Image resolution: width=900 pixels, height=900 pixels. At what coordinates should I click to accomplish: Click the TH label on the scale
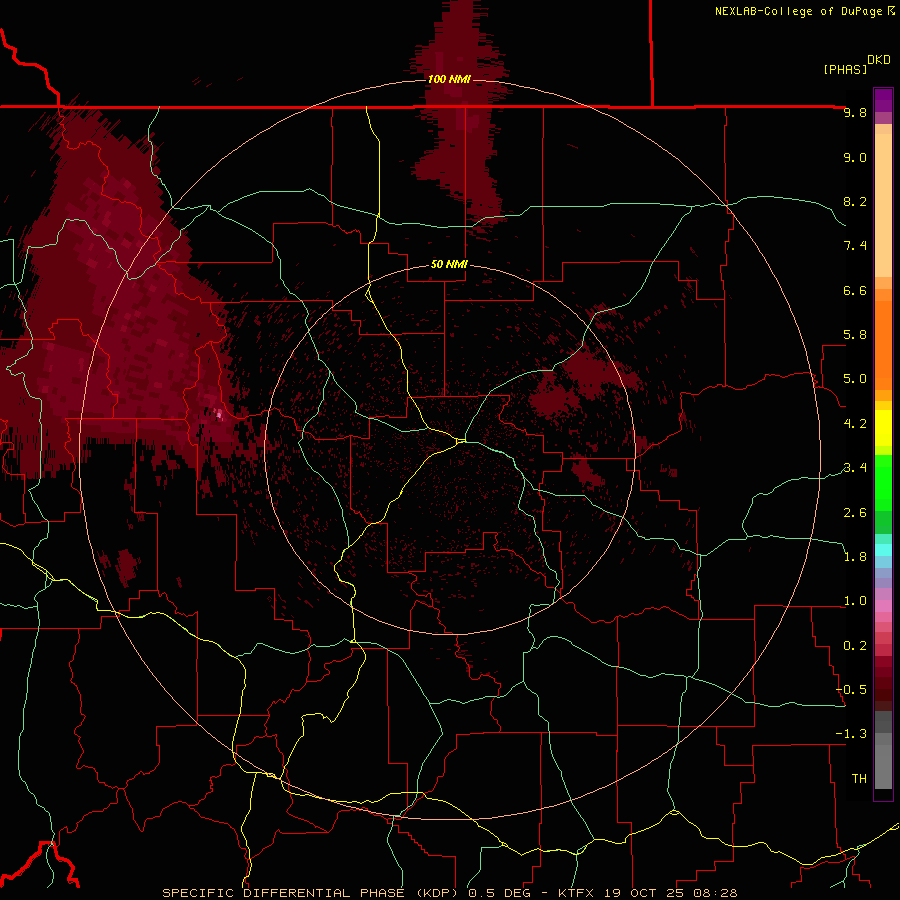pyautogui.click(x=859, y=779)
